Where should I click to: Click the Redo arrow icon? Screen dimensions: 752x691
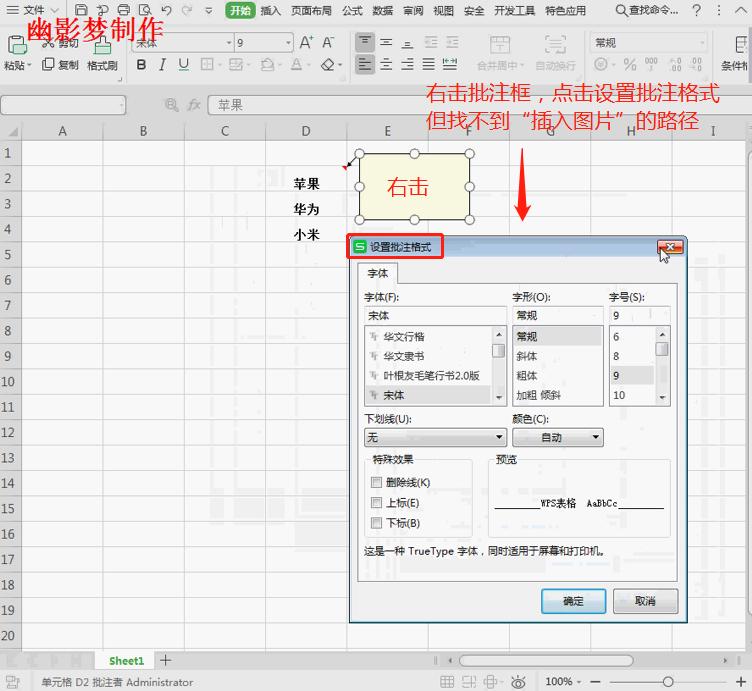pyautogui.click(x=187, y=10)
